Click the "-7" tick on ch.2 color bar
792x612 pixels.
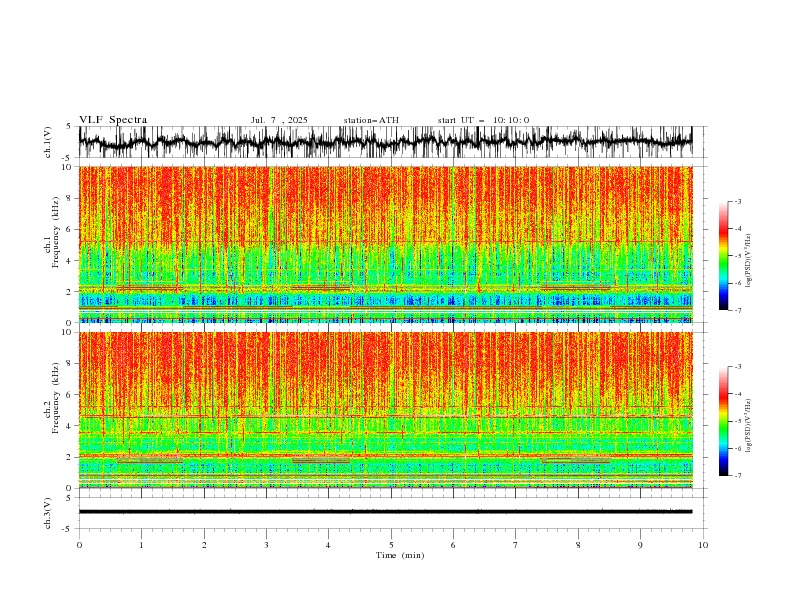pyautogui.click(x=737, y=475)
